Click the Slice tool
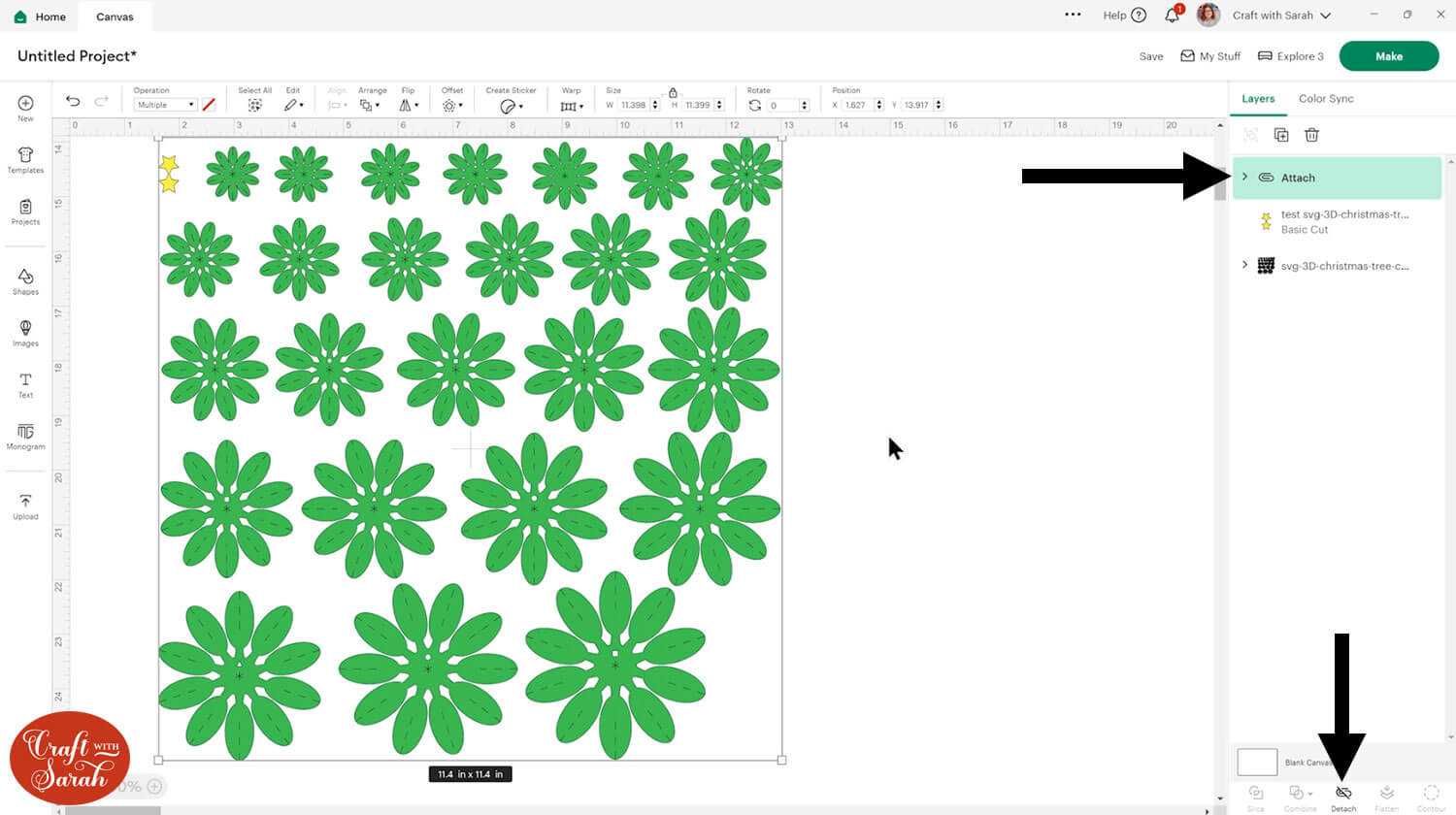This screenshot has height=815, width=1456. point(1256,798)
